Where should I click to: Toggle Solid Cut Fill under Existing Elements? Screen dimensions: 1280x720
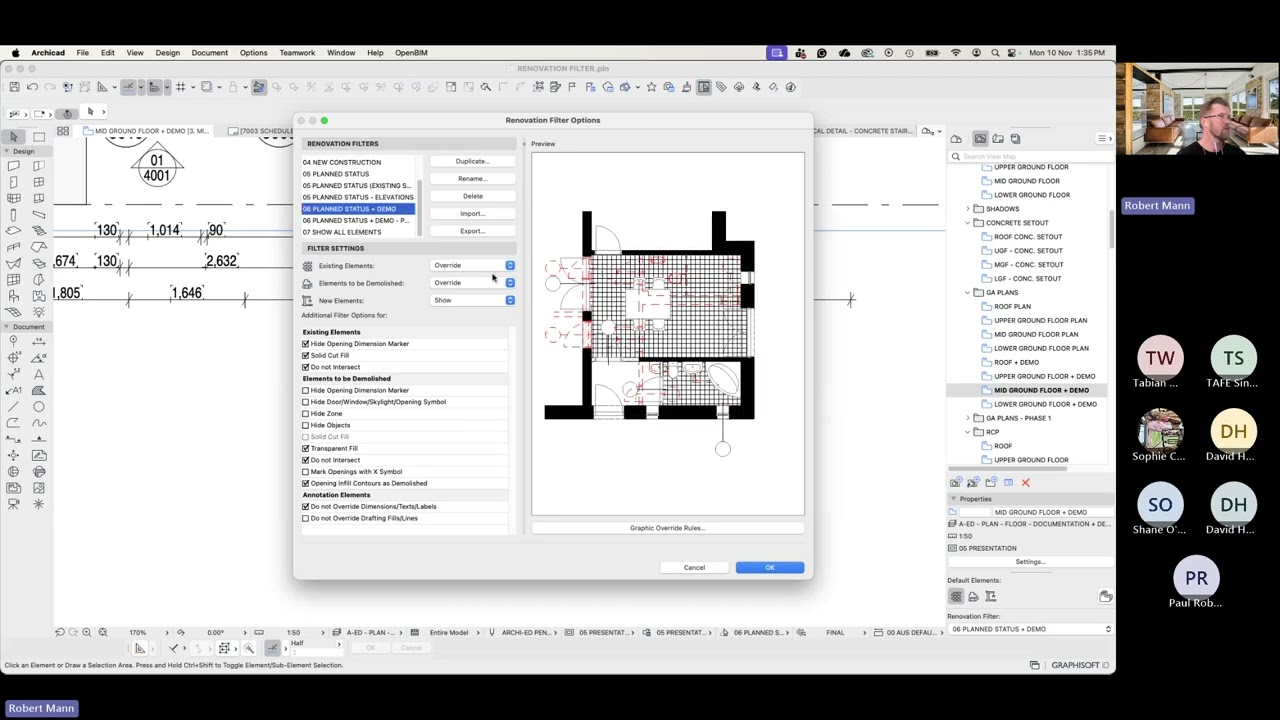pyautogui.click(x=306, y=356)
